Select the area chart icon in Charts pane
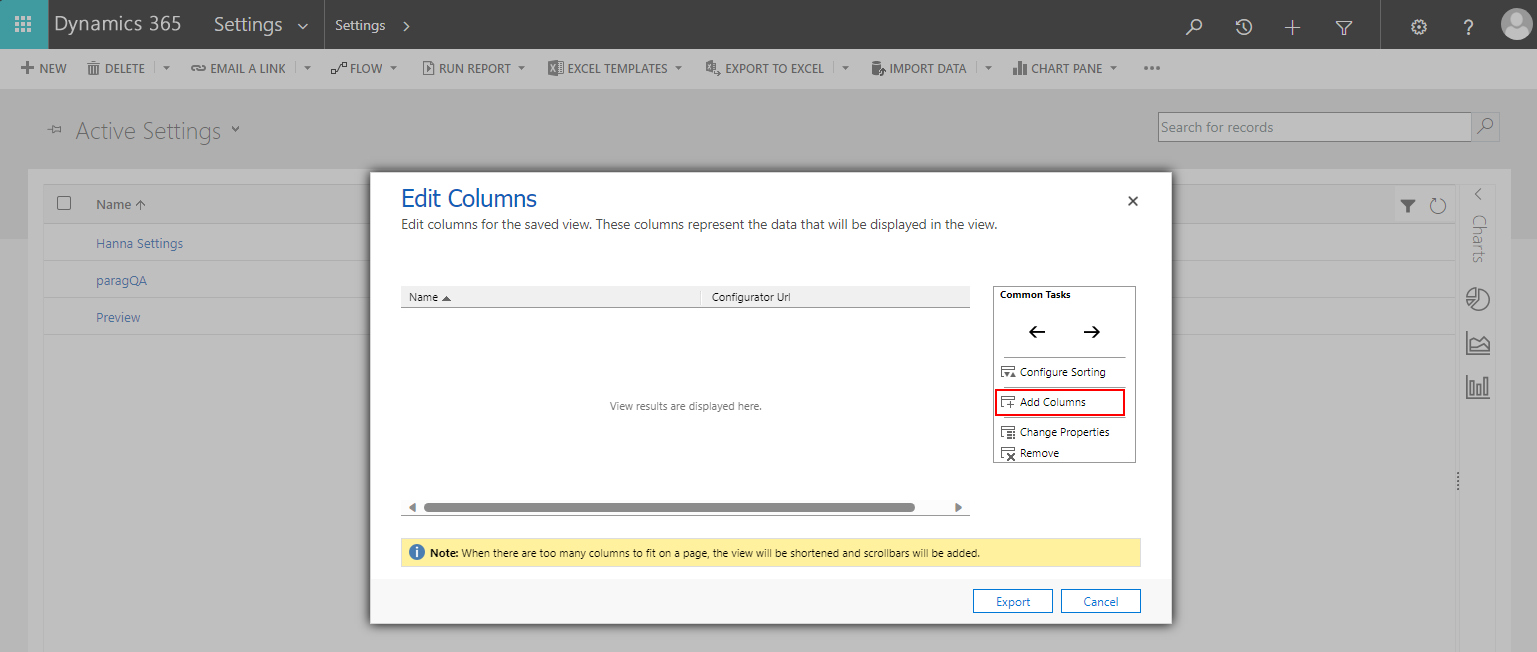 click(1478, 343)
